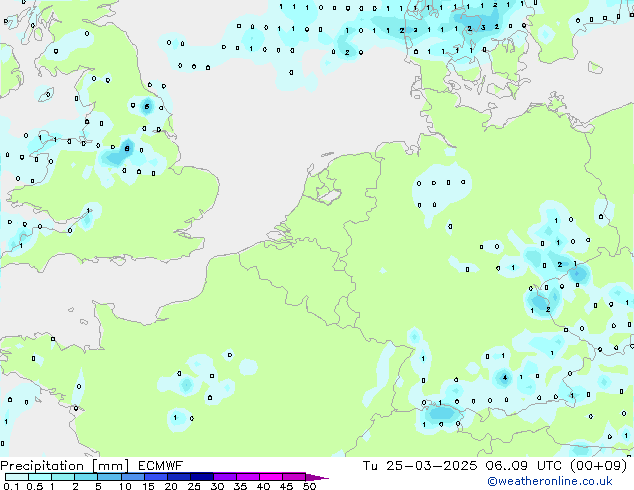Click the 2–5 mm legend swatch
Screen dimensions: 634x490
(x=86, y=477)
